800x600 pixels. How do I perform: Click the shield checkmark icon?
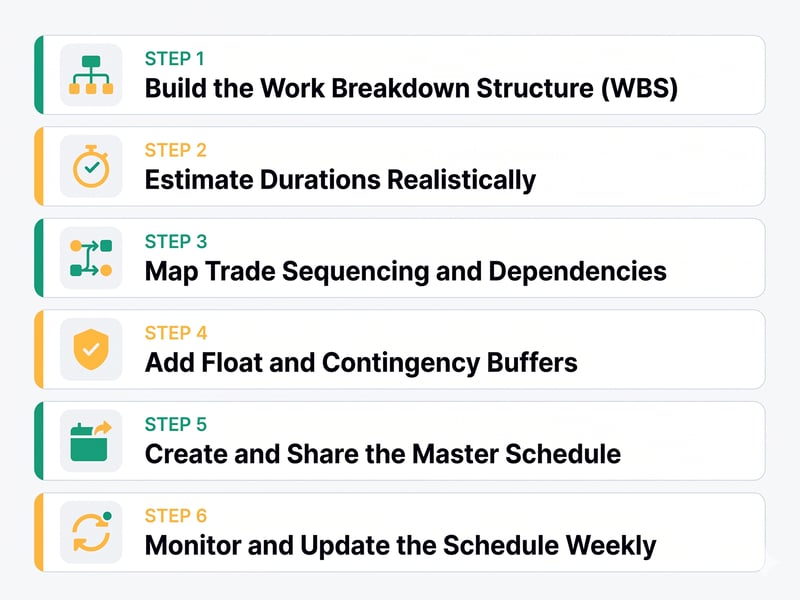[x=91, y=350]
